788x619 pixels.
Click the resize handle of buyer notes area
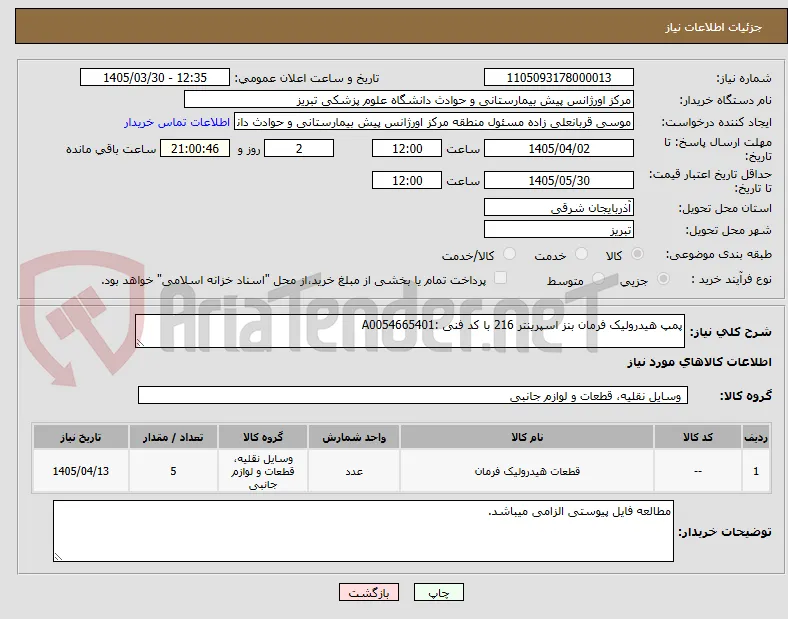[x=58, y=557]
